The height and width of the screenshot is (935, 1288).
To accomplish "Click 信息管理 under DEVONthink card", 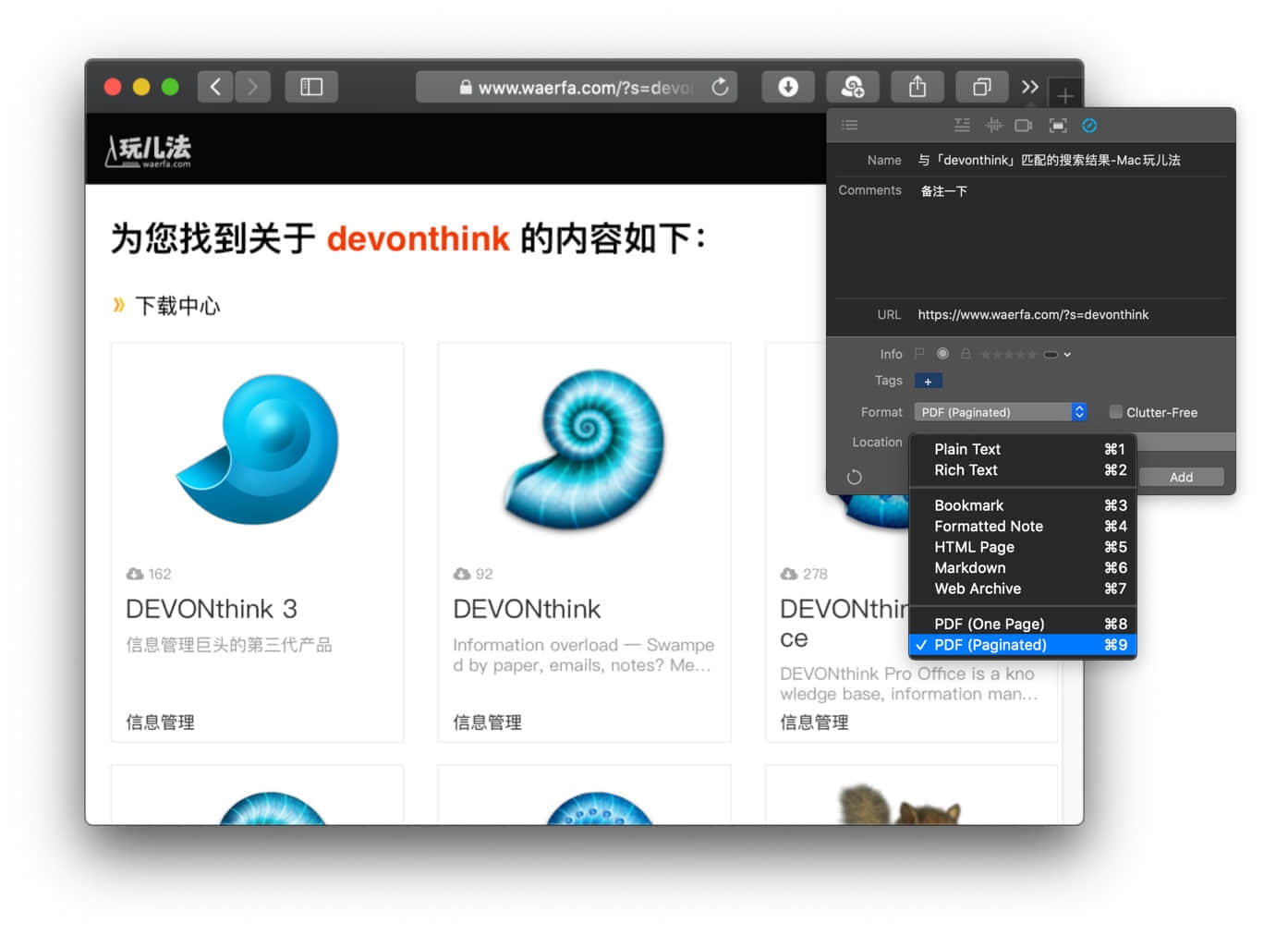I will pyautogui.click(x=487, y=722).
